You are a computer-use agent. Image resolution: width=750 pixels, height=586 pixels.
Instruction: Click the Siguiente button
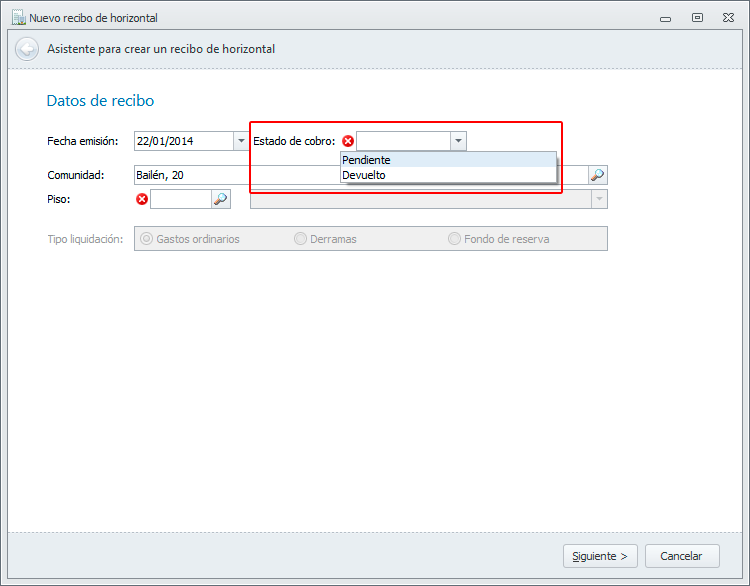coord(600,556)
